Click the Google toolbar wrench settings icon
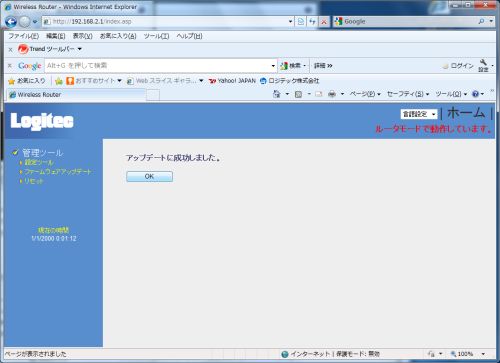 click(x=483, y=62)
